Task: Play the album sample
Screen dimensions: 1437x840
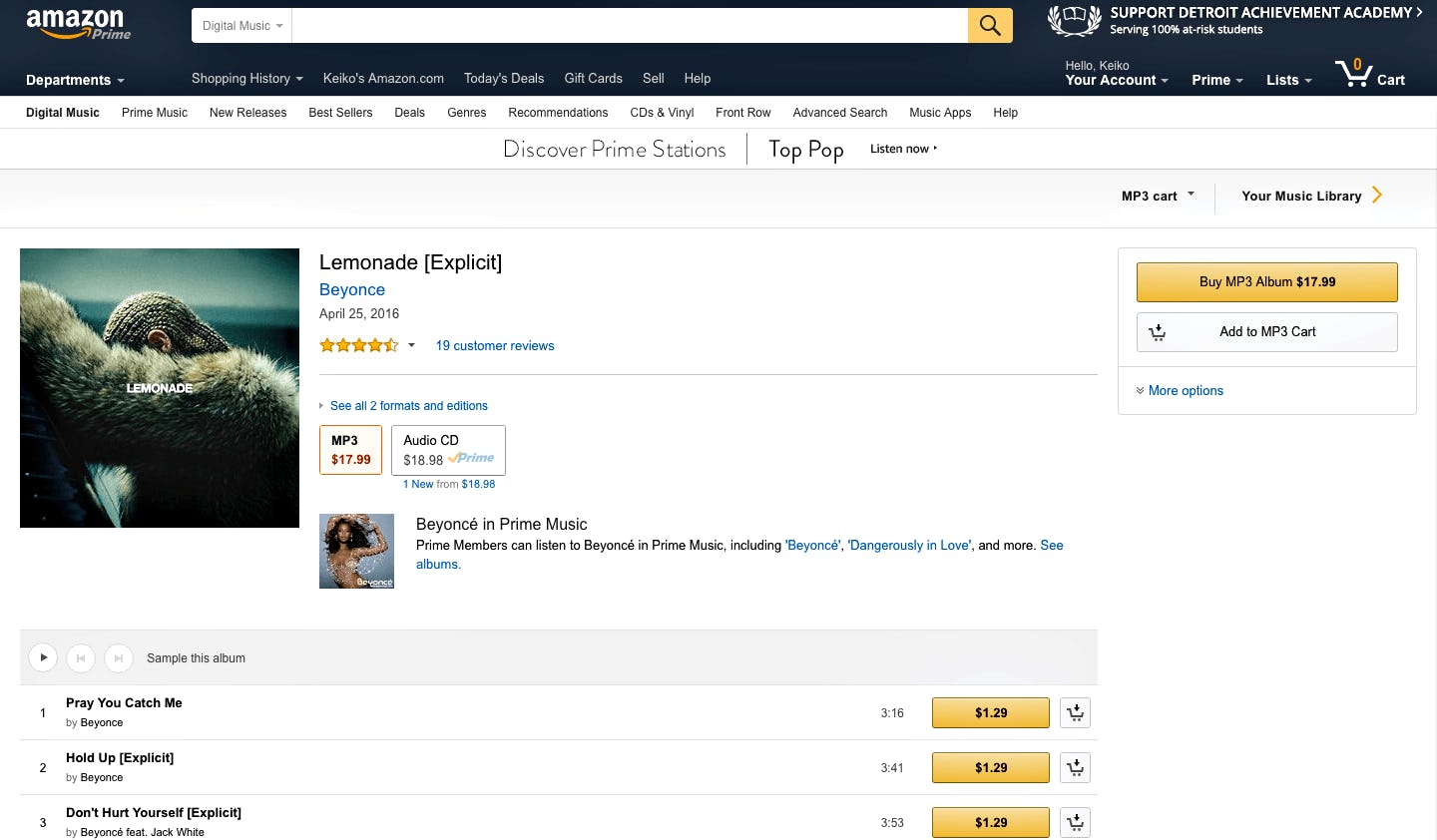Action: pyautogui.click(x=43, y=657)
